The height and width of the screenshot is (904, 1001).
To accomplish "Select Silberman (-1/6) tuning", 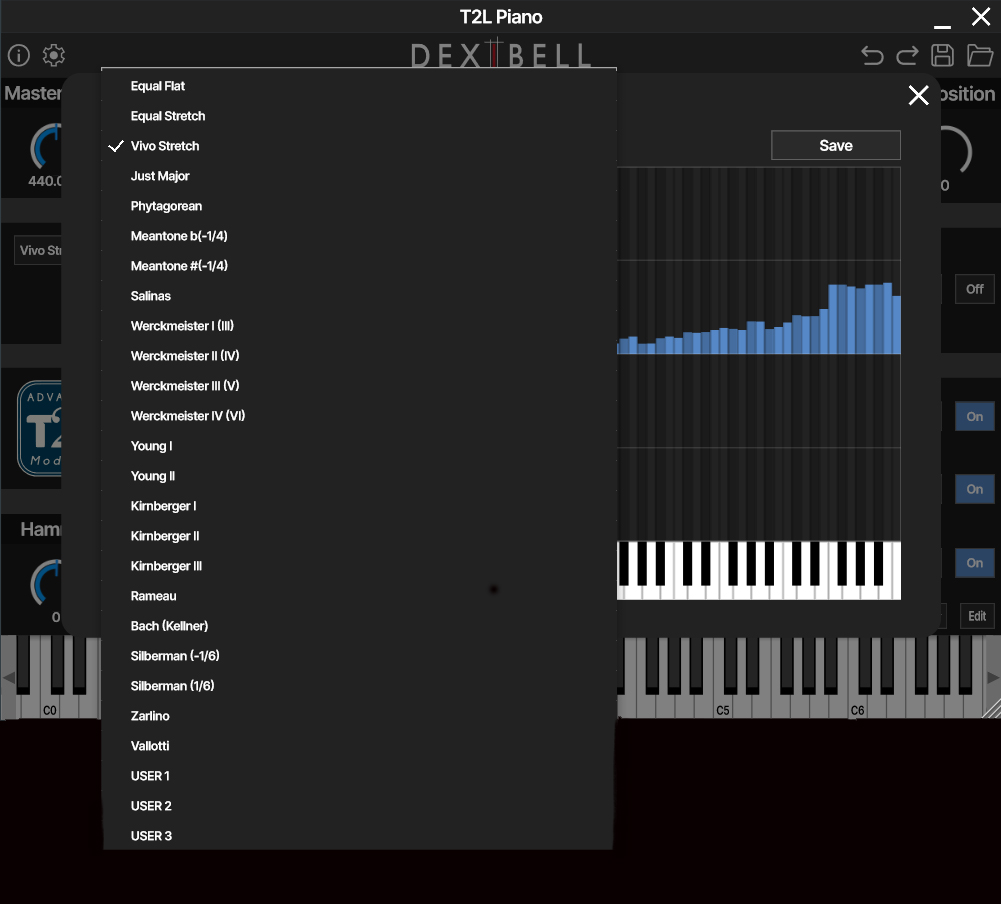I will (x=358, y=656).
